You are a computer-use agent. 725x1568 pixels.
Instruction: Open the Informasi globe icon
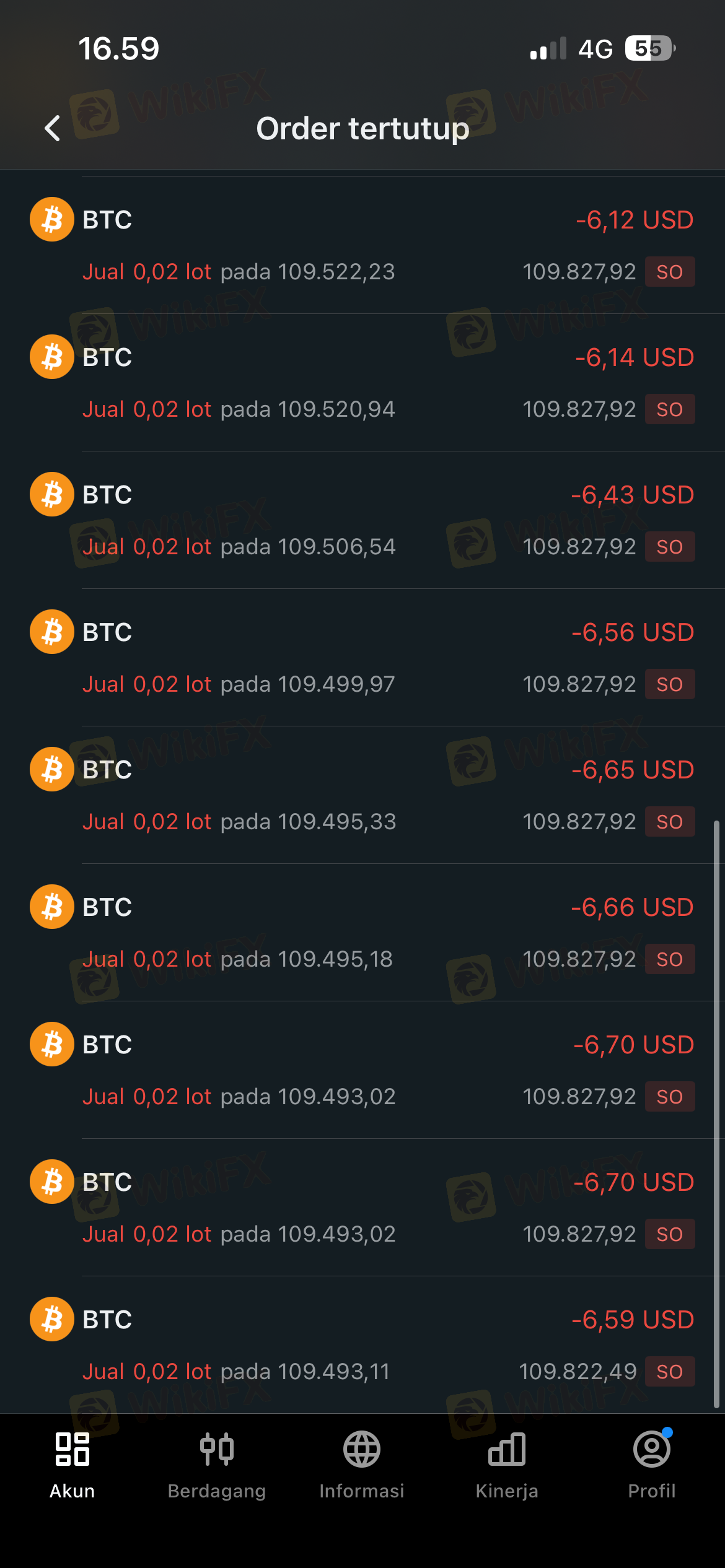point(362,1450)
